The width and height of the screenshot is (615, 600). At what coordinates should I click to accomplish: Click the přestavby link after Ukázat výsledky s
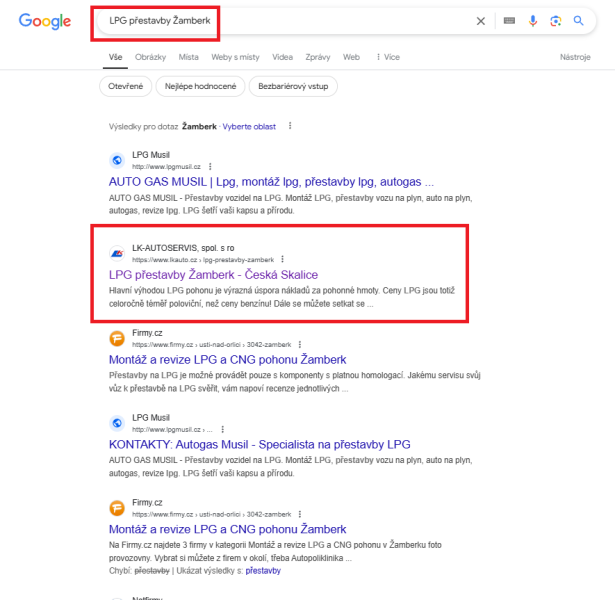click(x=263, y=571)
